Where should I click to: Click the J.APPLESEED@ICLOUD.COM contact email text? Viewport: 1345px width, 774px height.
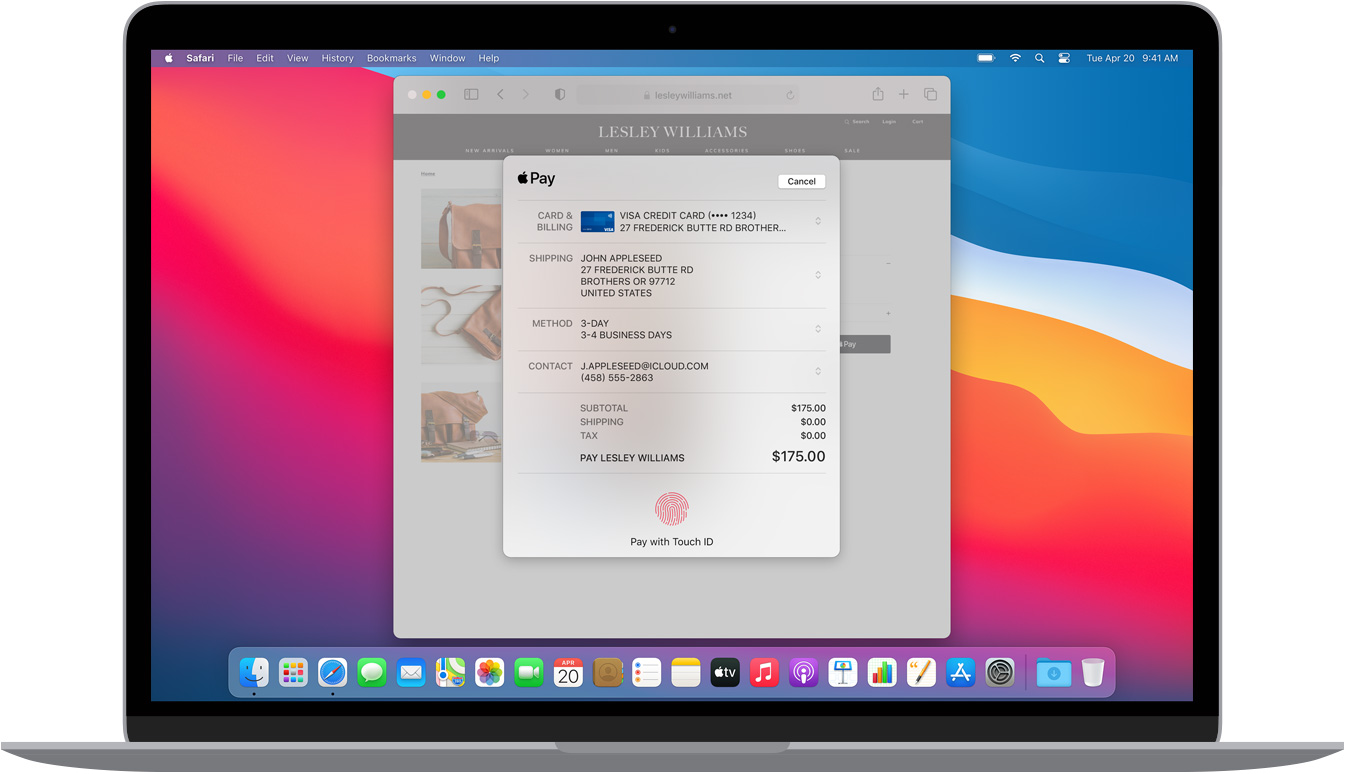pos(644,366)
